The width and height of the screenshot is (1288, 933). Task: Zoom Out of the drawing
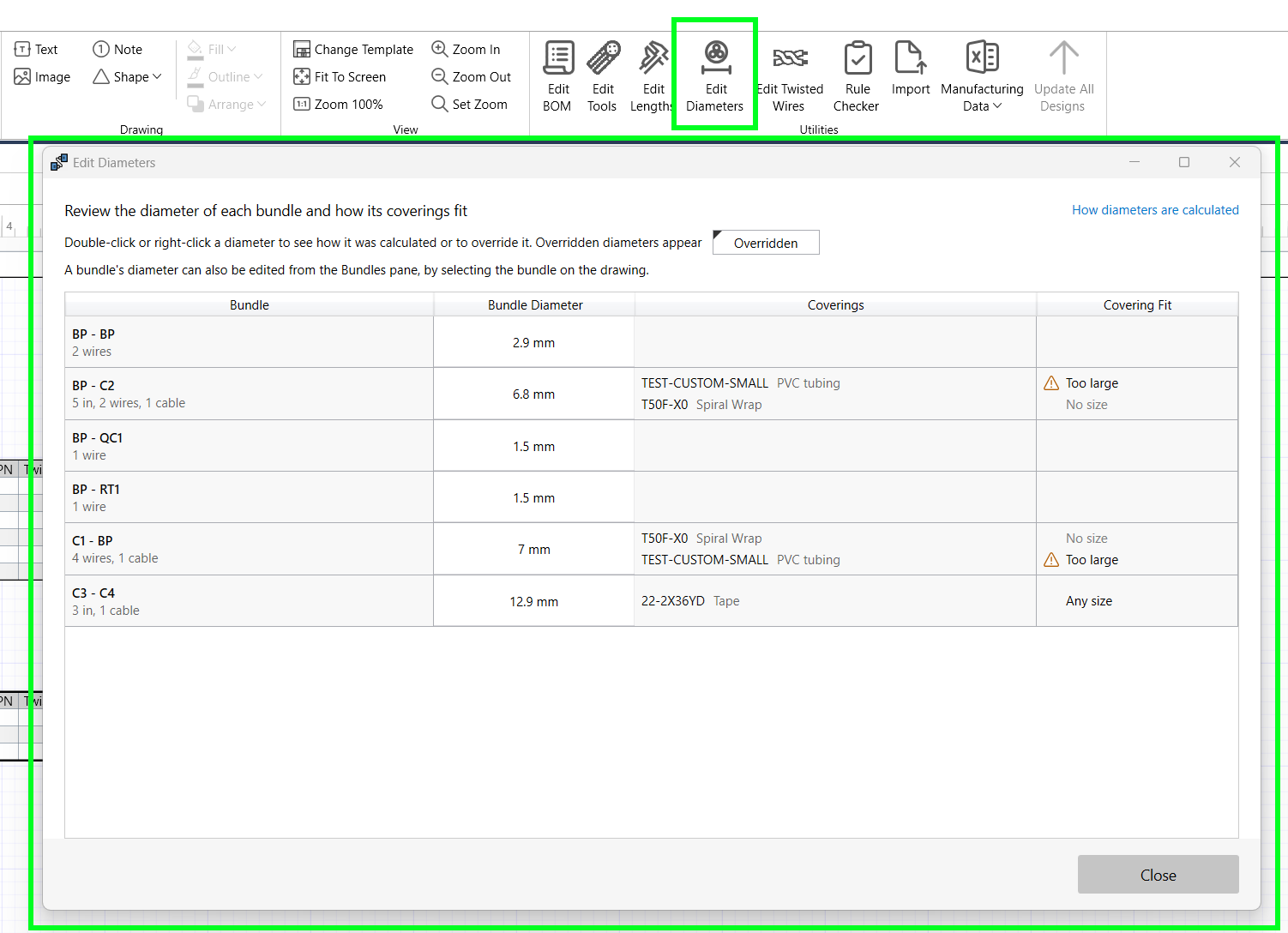click(x=471, y=76)
